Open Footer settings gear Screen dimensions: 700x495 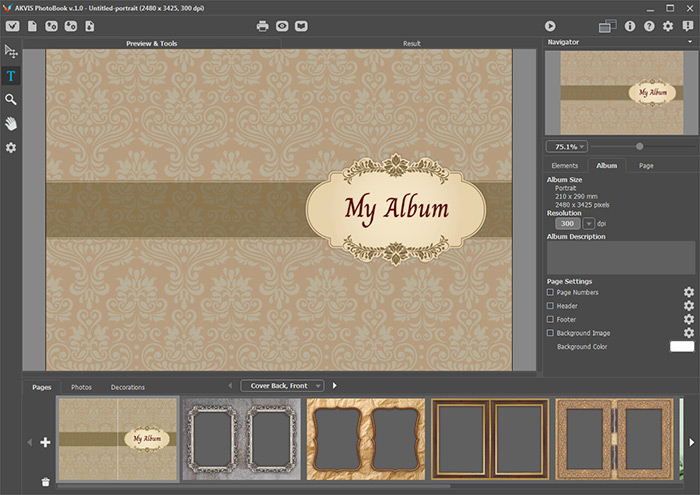click(x=689, y=319)
